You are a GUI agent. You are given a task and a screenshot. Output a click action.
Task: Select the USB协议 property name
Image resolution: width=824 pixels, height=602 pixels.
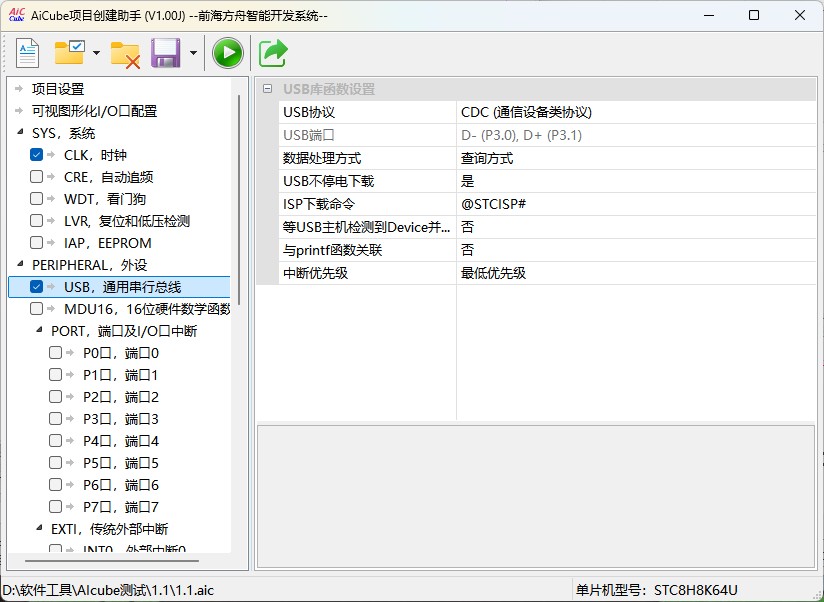[309, 112]
